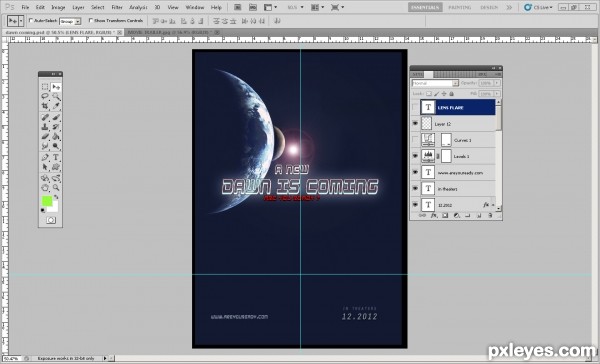Viewport: 600px width, 364px height.
Task: Select the Eraser tool
Action: pyautogui.click(x=45, y=136)
